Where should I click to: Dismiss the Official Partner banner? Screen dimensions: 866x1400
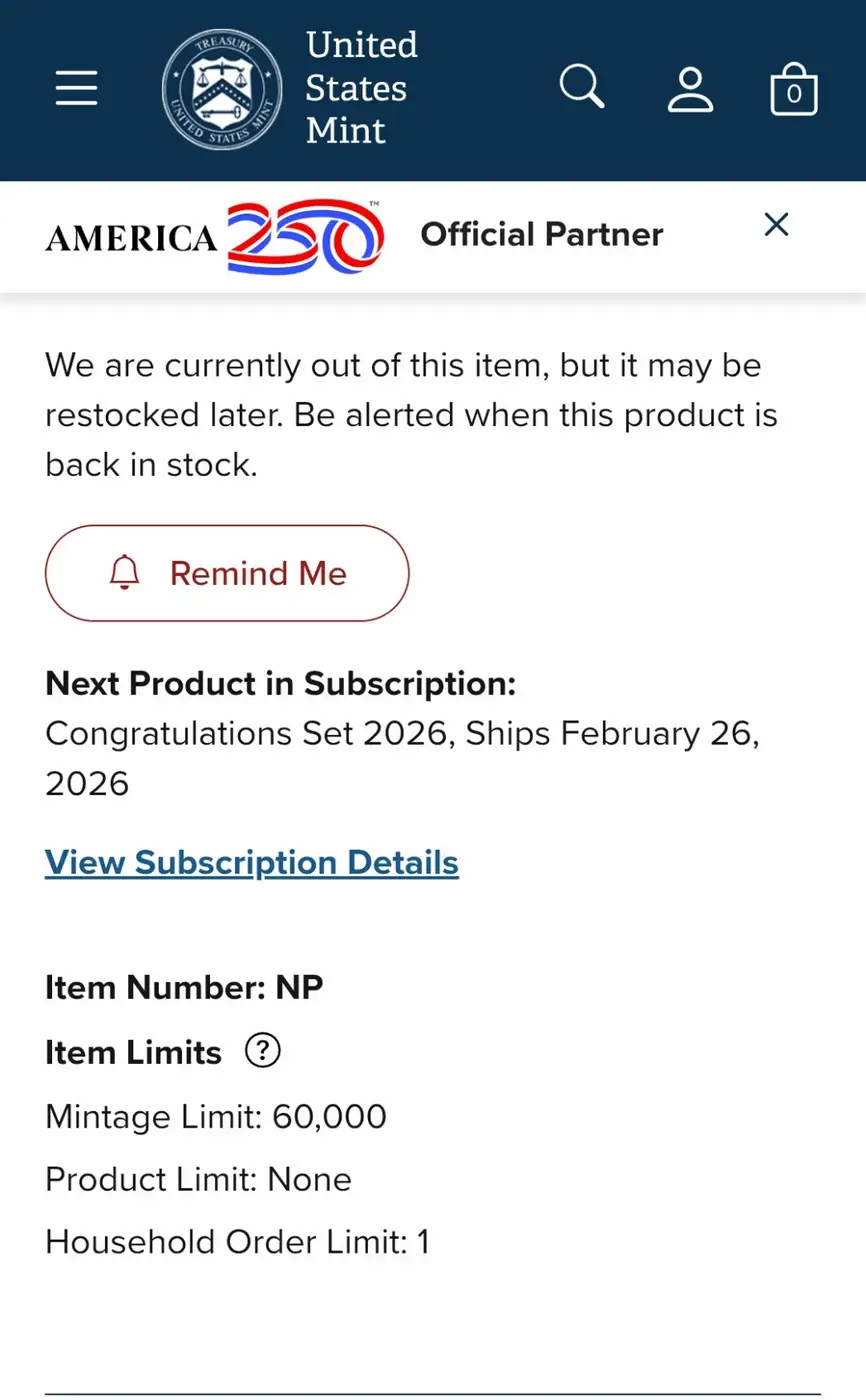coord(776,225)
